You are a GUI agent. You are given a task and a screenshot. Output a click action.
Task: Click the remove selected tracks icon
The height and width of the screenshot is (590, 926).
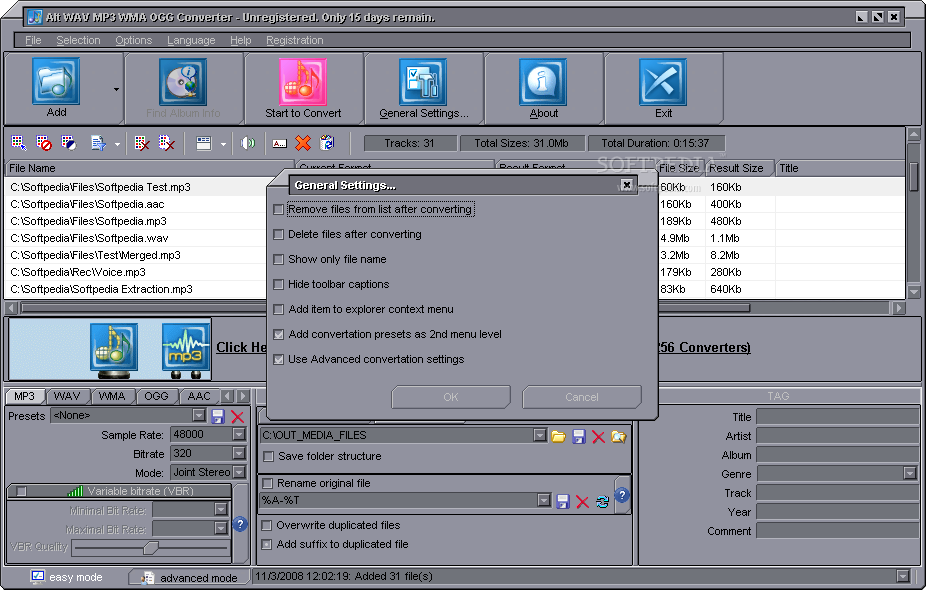pos(142,143)
